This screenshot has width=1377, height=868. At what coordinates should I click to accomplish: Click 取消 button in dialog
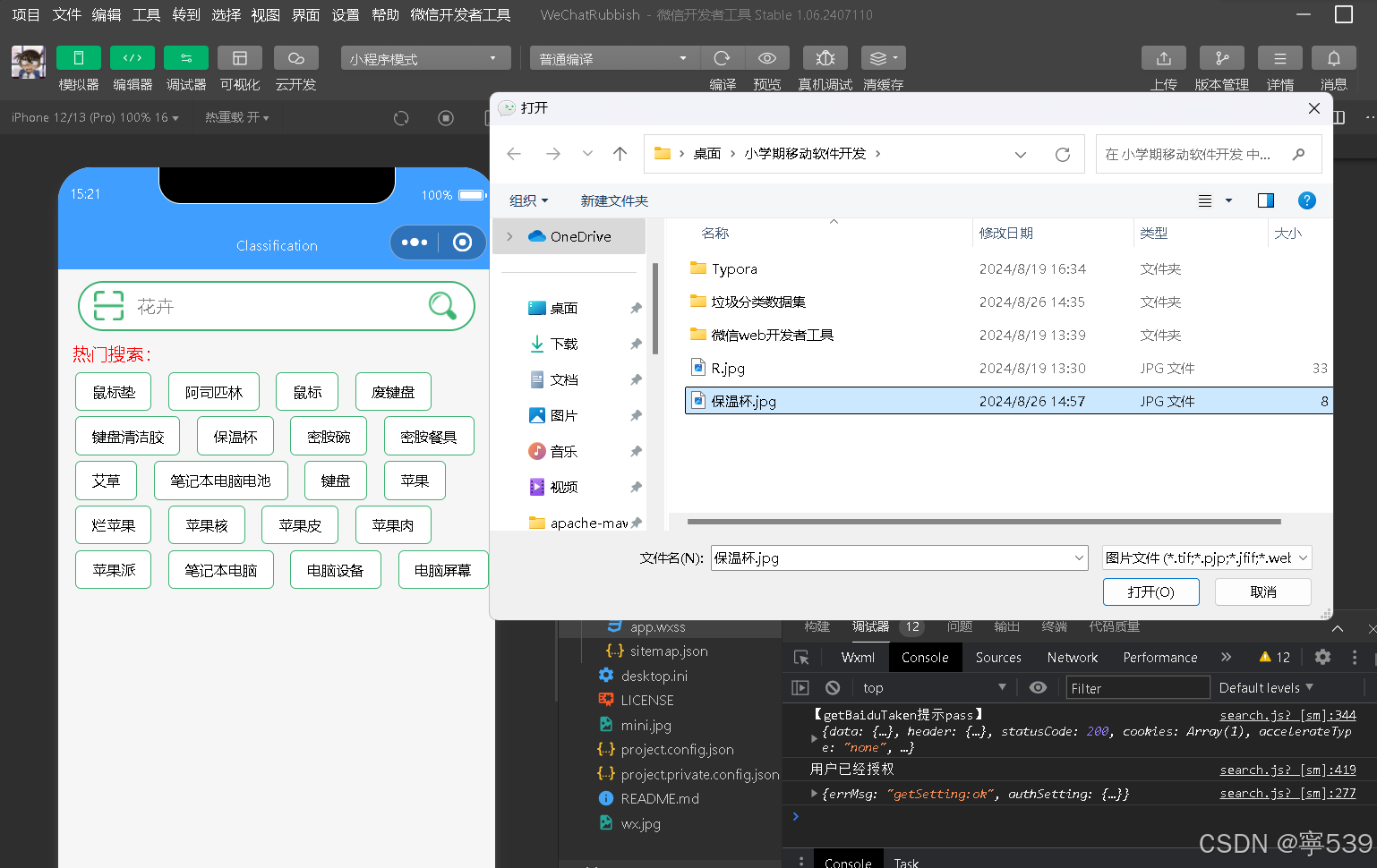1263,591
